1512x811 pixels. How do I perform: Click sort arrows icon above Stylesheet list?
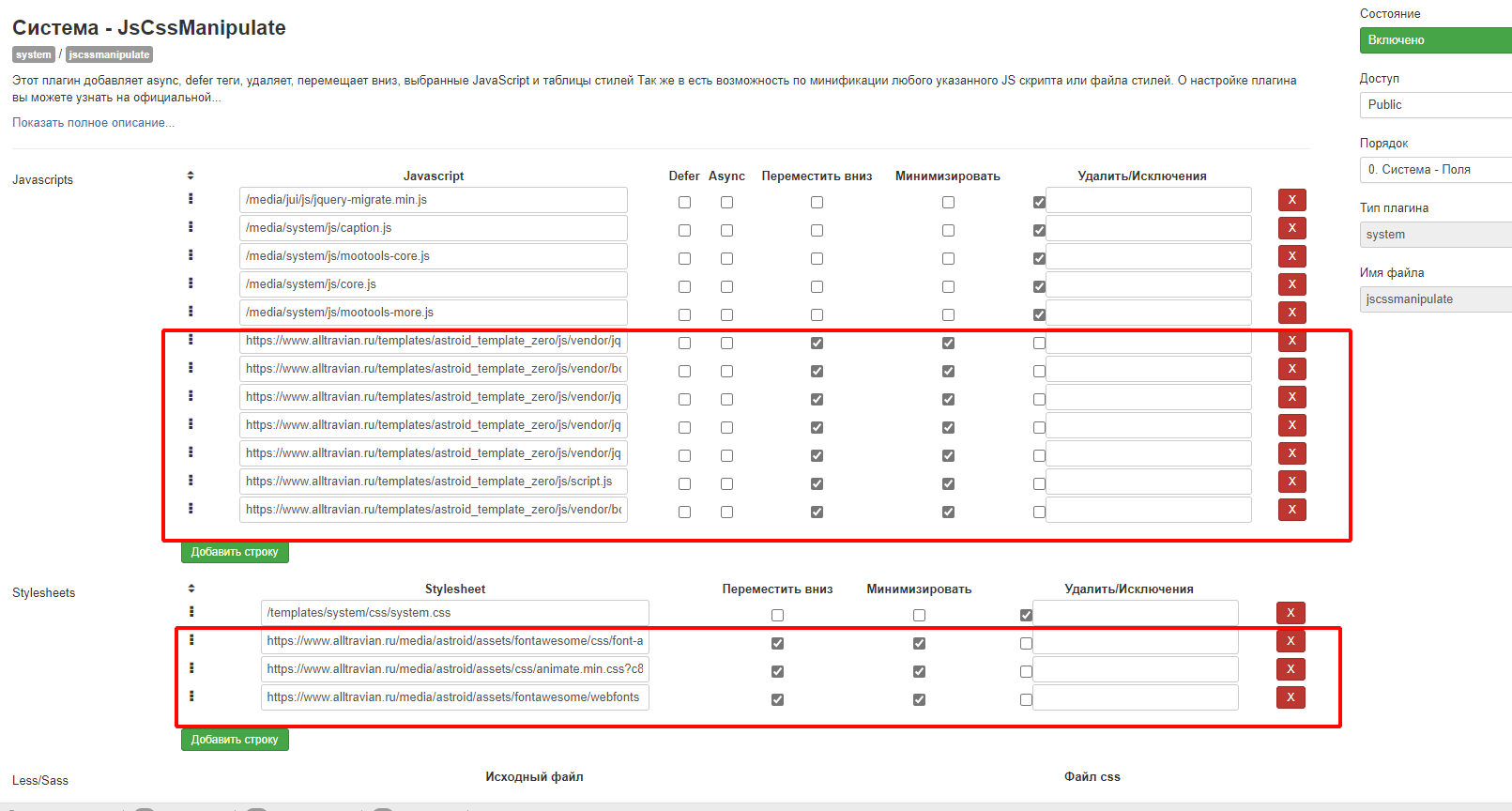[x=191, y=589]
